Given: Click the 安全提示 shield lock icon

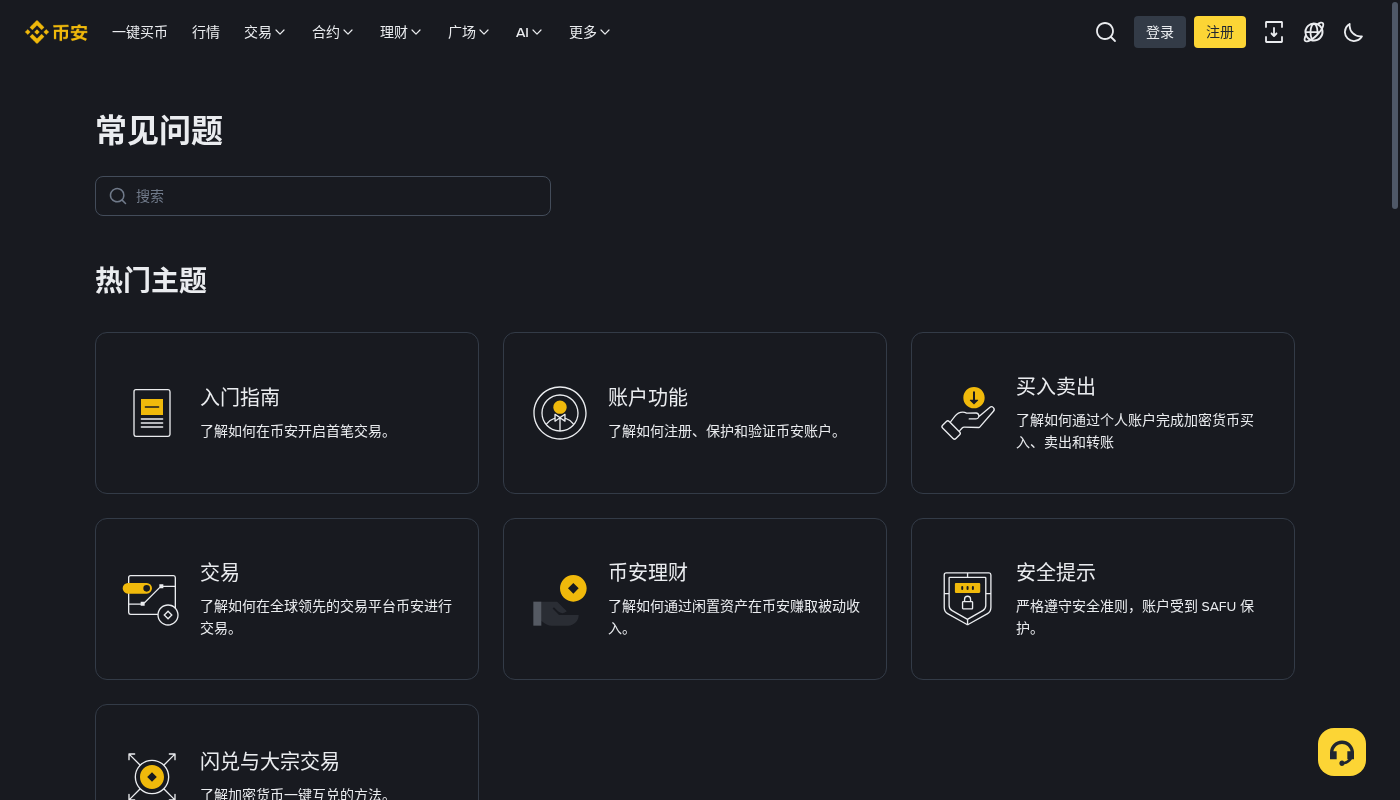Looking at the screenshot, I should tap(967, 599).
